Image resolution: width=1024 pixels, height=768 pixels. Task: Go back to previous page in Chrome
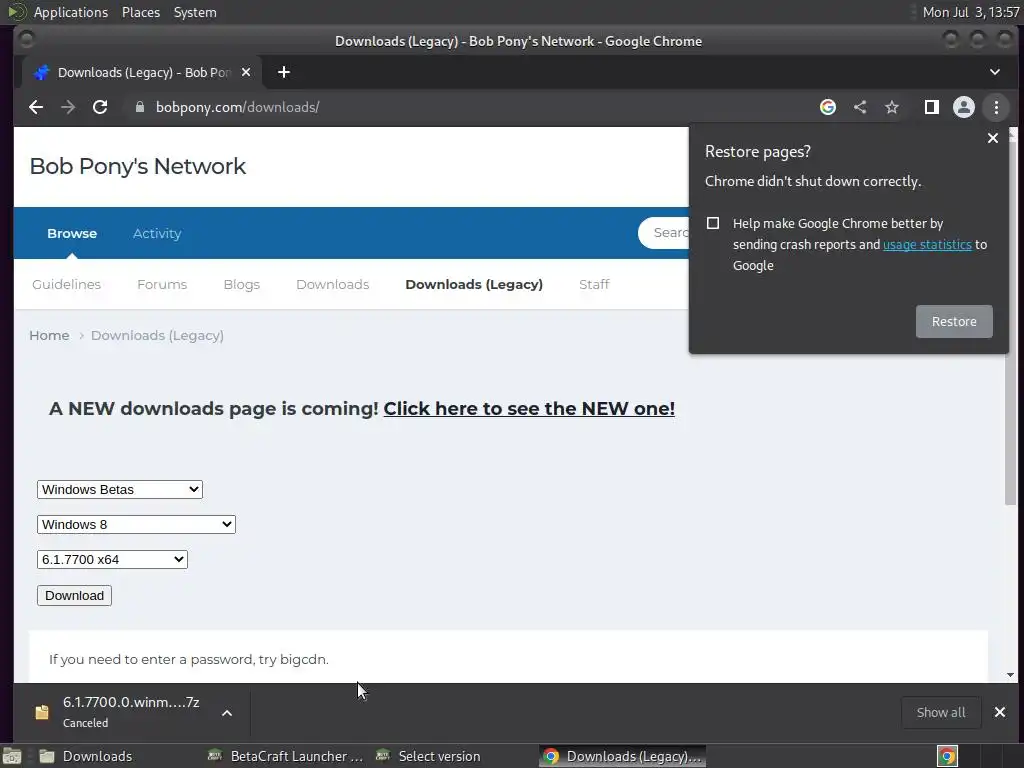pyautogui.click(x=36, y=107)
